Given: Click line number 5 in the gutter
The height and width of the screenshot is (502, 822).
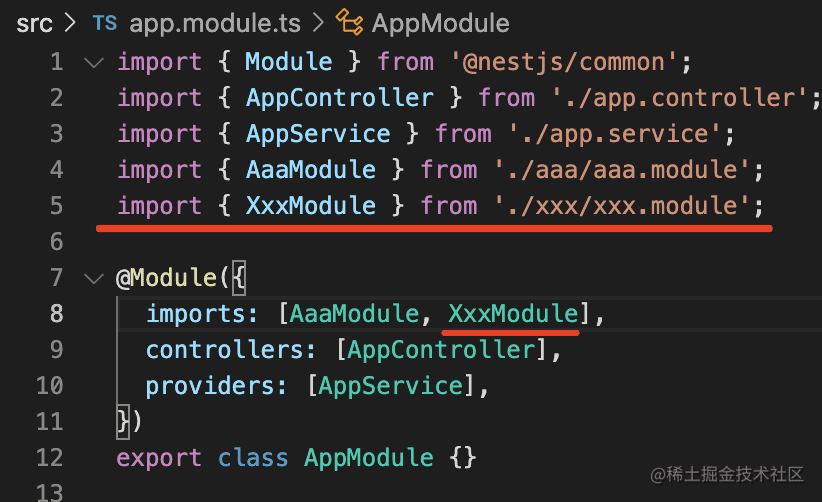Looking at the screenshot, I should tap(55, 206).
